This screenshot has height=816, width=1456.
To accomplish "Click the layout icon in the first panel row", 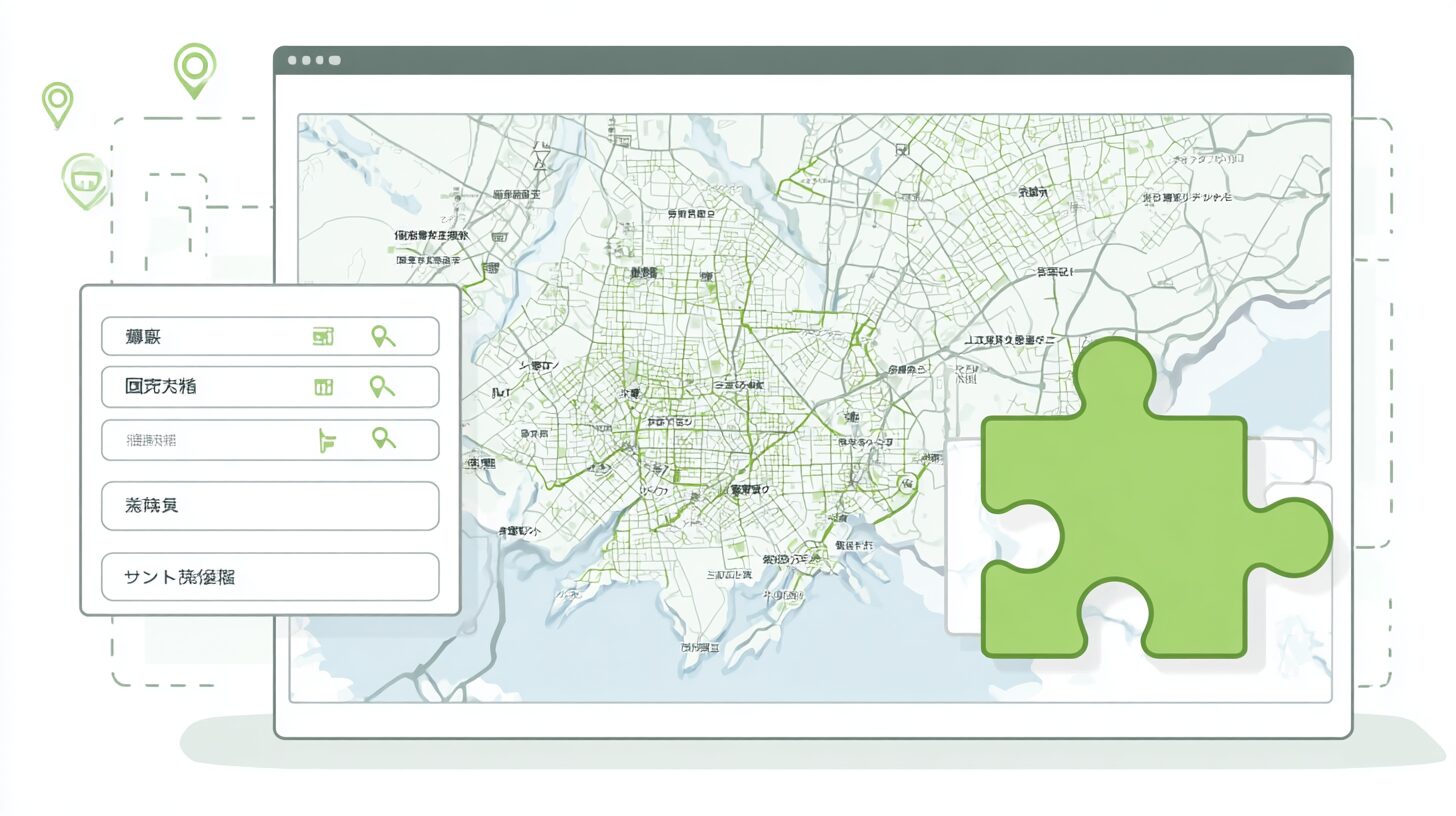I will coord(323,337).
